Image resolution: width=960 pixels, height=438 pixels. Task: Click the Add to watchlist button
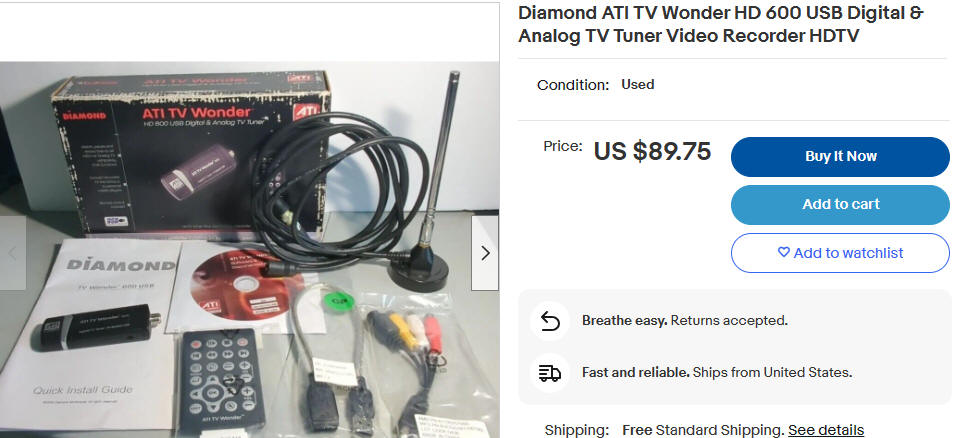[840, 252]
